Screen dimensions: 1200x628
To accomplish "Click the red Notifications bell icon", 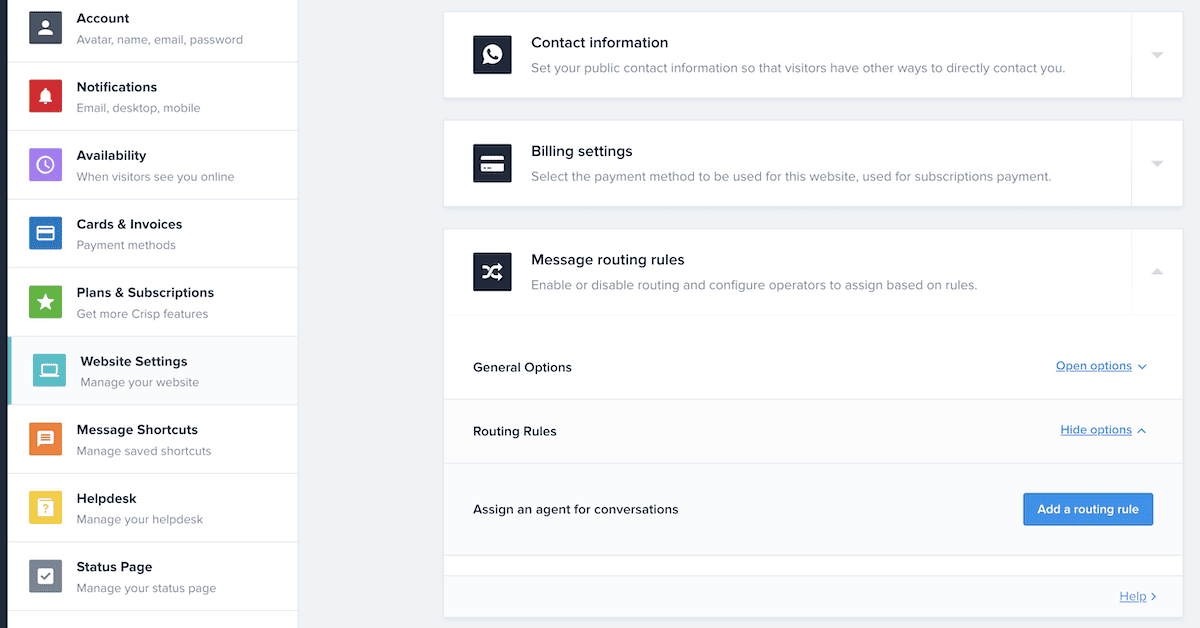I will pos(45,96).
